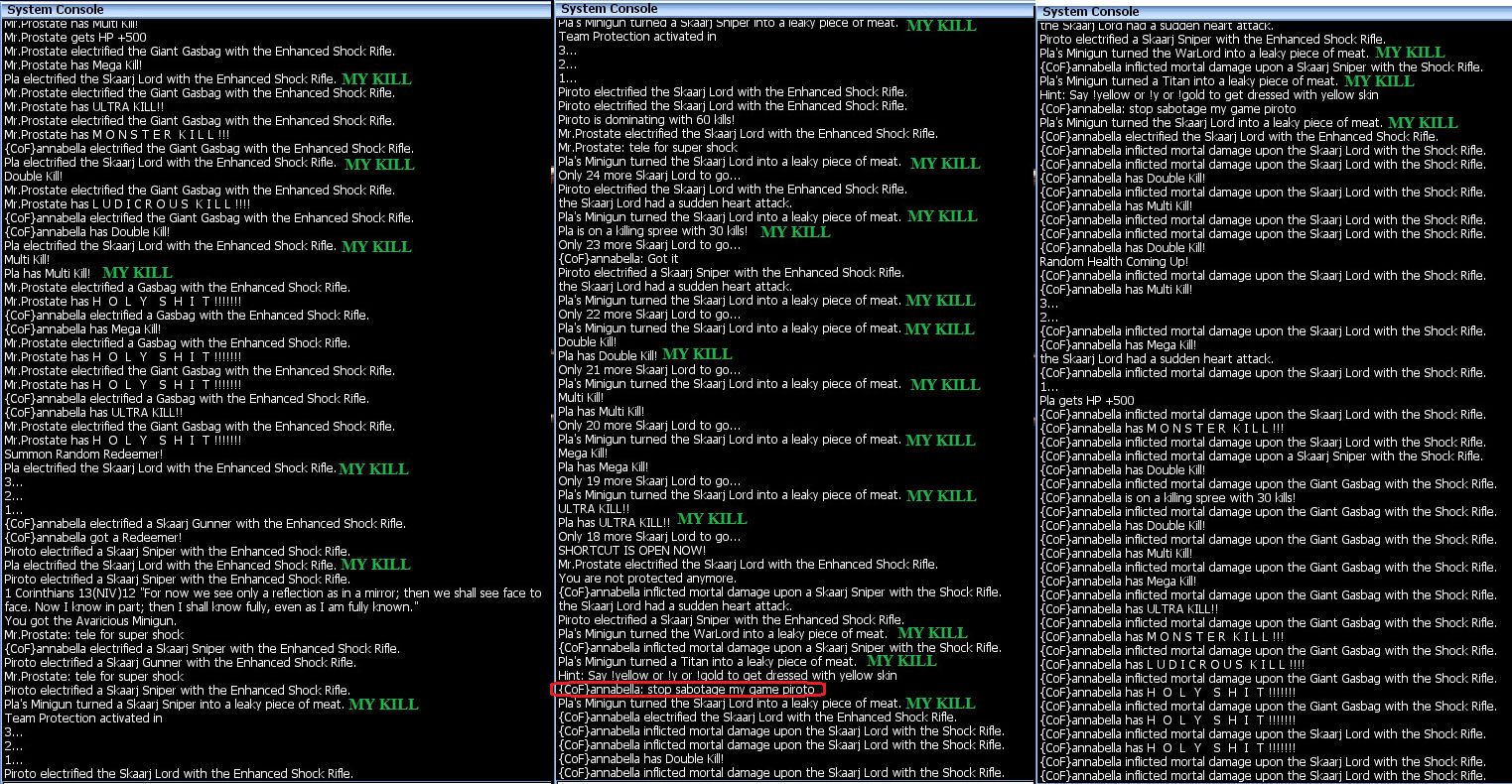1512x784 pixels.
Task: Click the "Pla has Double Kill!" line
Action: pyautogui.click(x=607, y=355)
